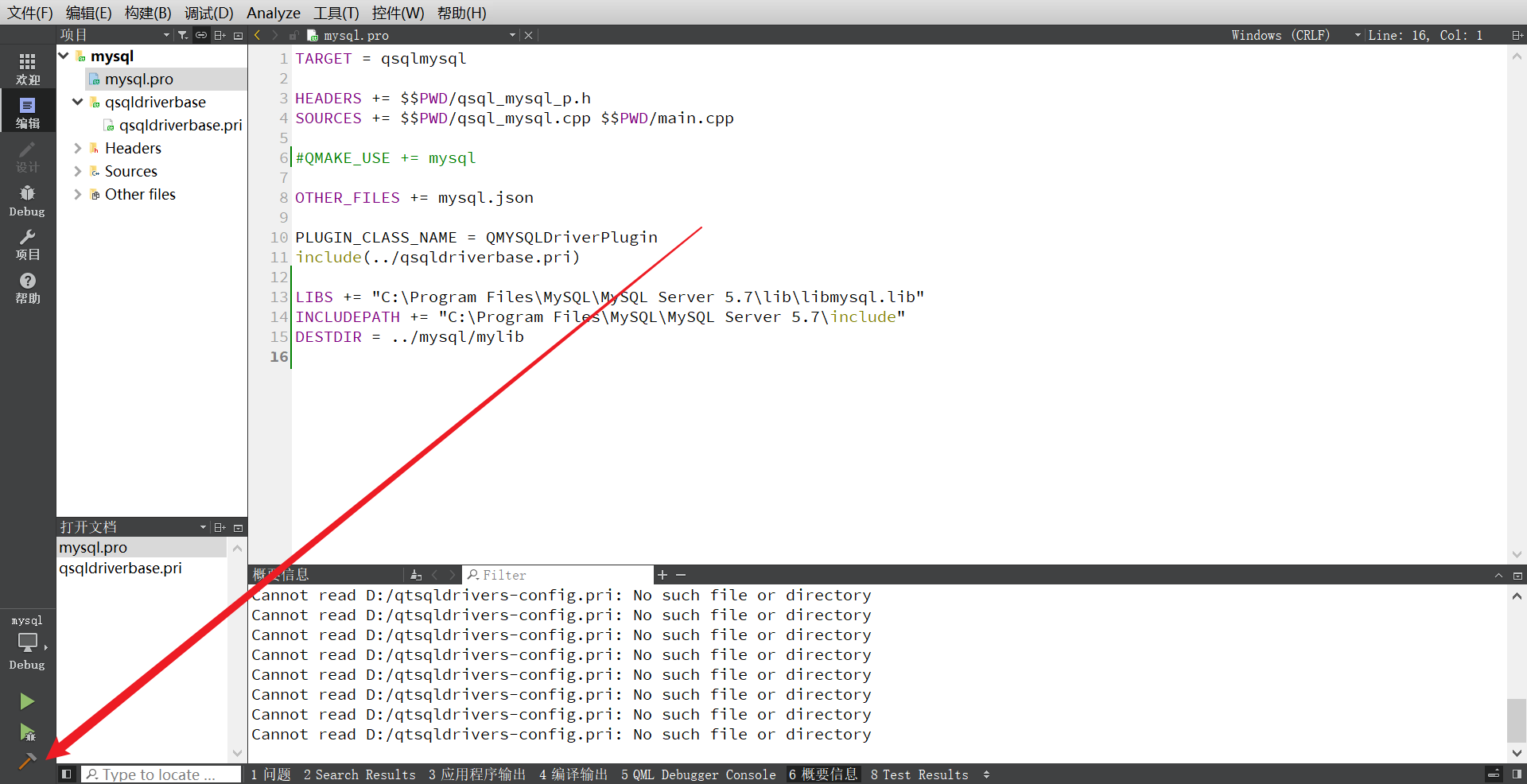Run the project with the green play icon
The image size is (1527, 784).
[26, 701]
